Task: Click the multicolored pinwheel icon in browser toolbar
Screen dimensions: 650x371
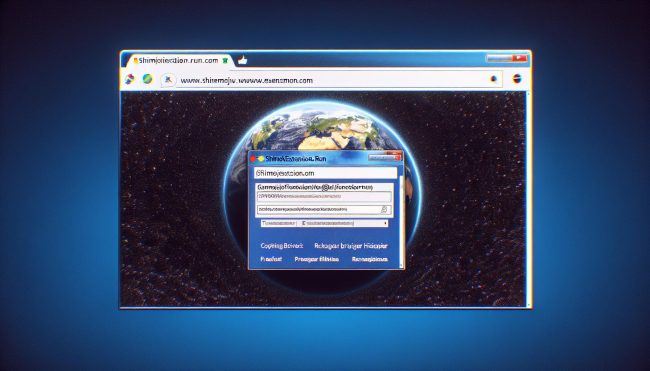Action: coord(129,79)
